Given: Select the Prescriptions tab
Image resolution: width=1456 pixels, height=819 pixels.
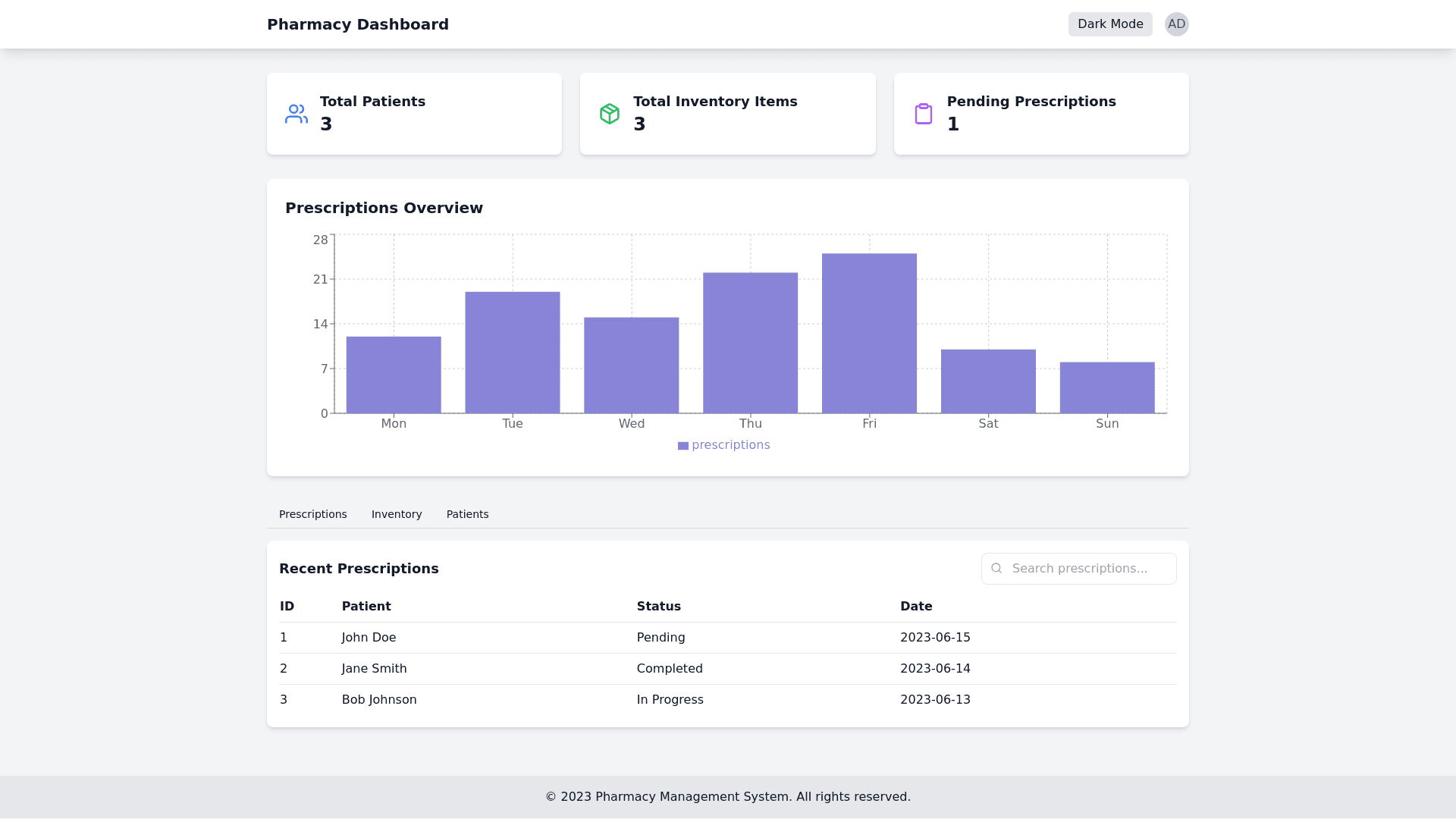Looking at the screenshot, I should (x=312, y=514).
